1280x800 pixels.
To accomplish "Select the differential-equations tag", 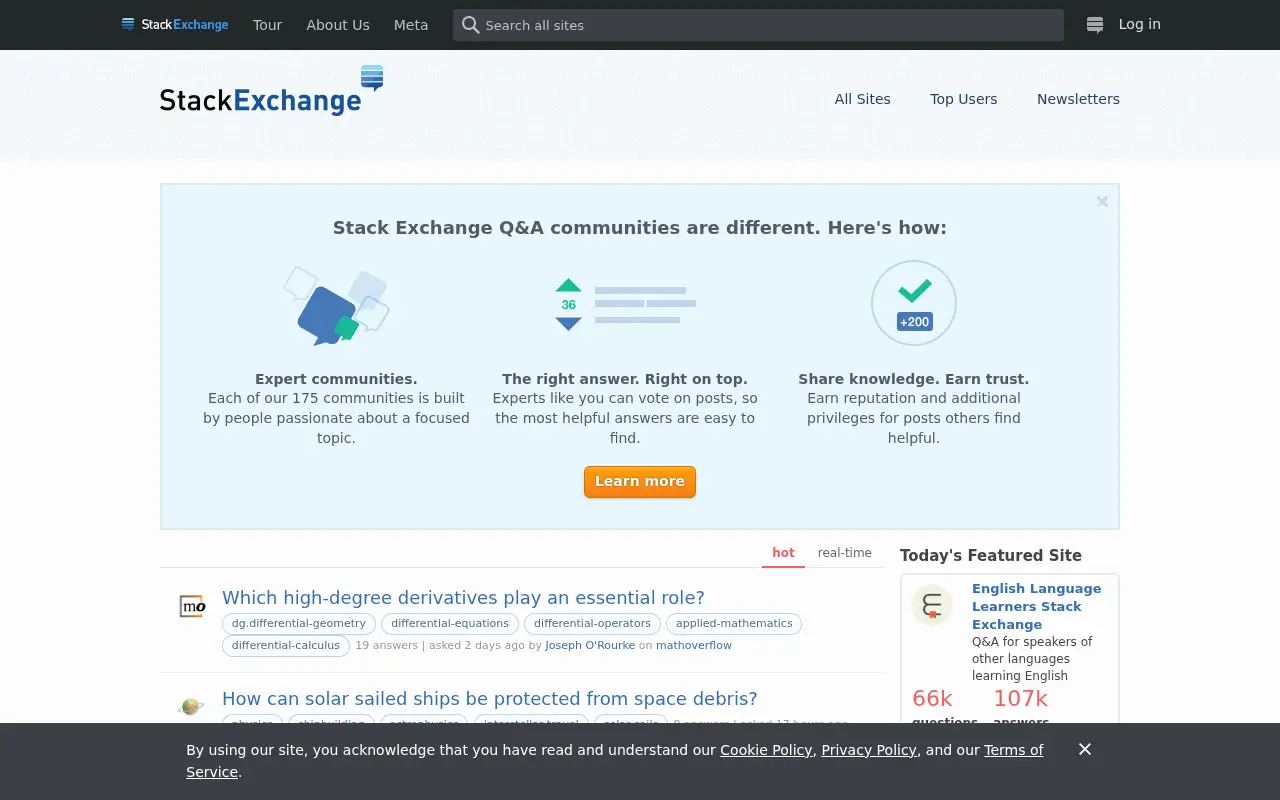I will 450,624.
